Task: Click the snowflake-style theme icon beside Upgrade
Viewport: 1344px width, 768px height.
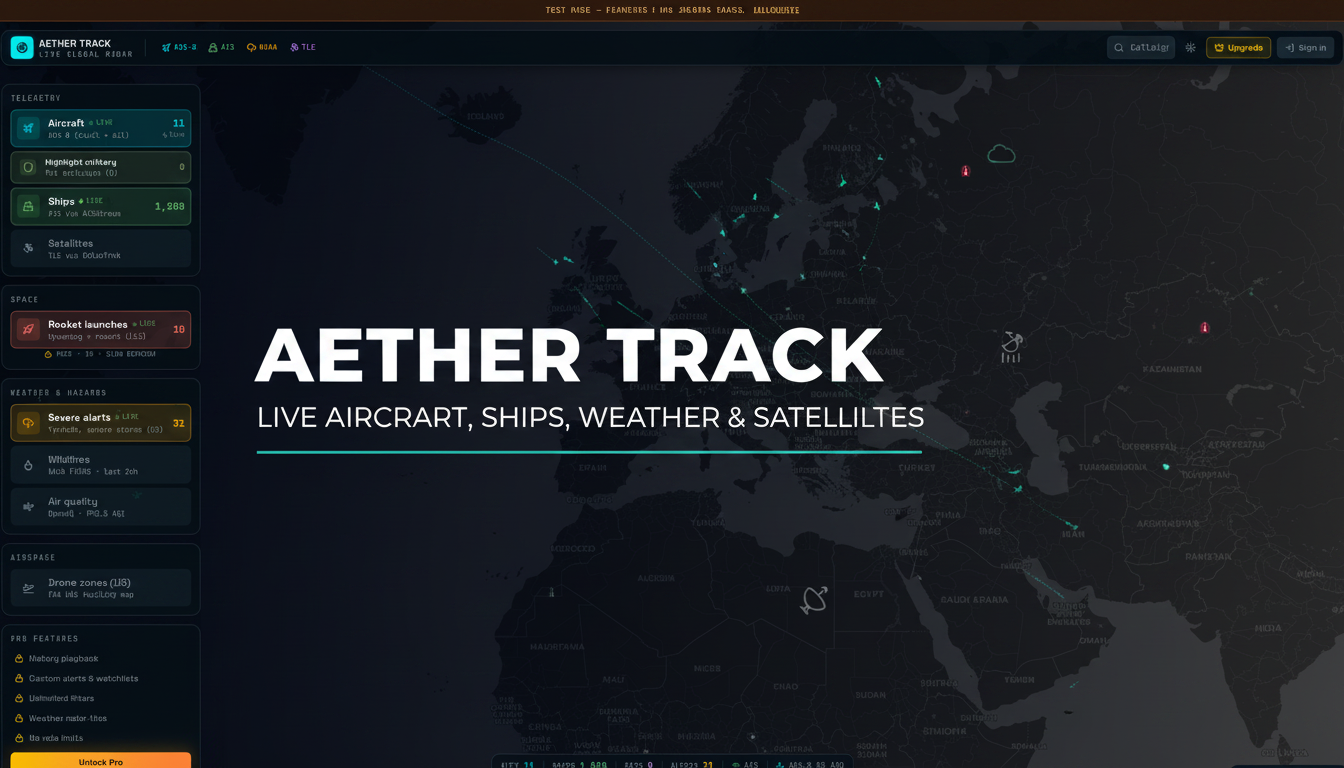Action: pyautogui.click(x=1190, y=48)
